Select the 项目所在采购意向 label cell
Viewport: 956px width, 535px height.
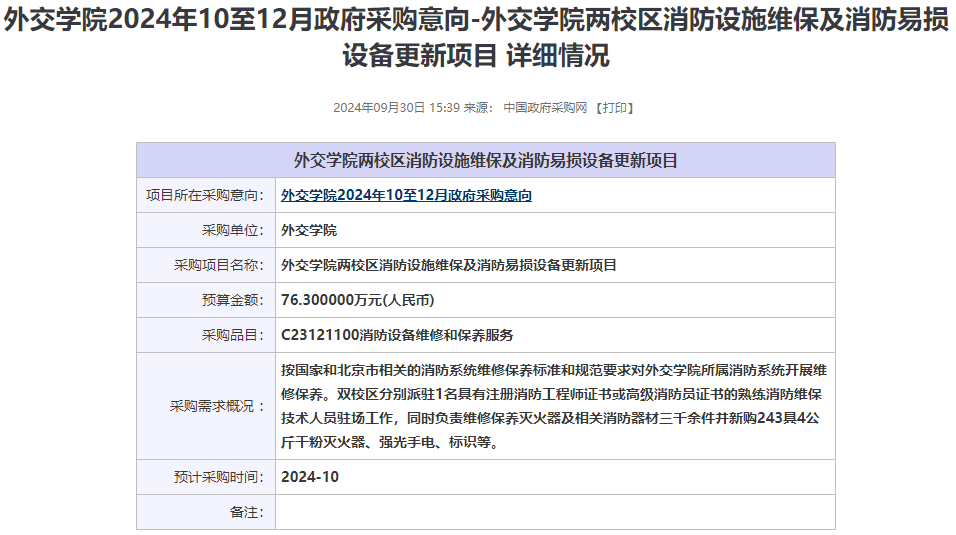[x=205, y=196]
